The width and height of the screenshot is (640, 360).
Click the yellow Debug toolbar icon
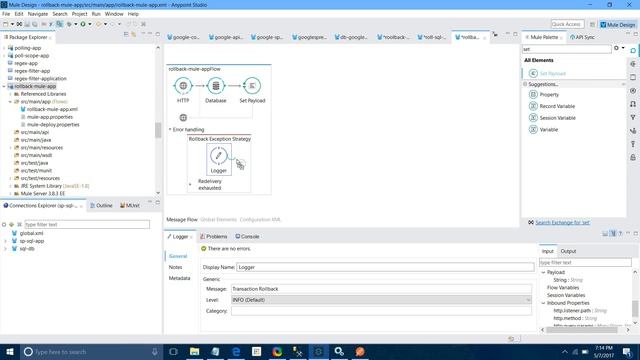[x=98, y=24]
